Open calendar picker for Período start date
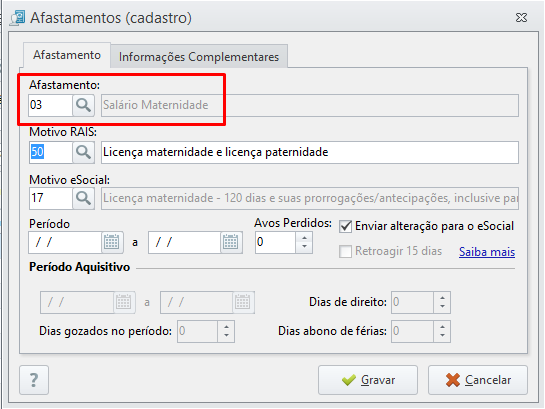This screenshot has width=545, height=409. (x=112, y=242)
